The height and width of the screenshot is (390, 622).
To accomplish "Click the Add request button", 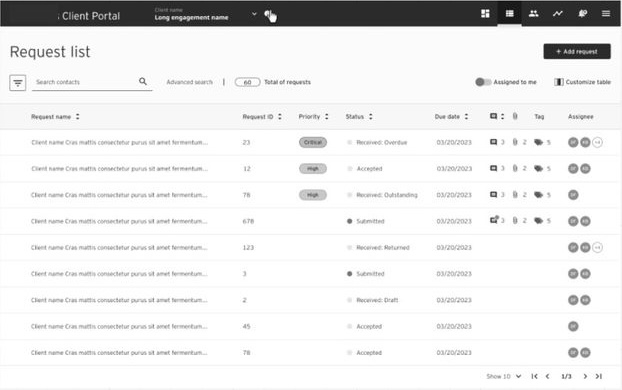I will (x=577, y=52).
